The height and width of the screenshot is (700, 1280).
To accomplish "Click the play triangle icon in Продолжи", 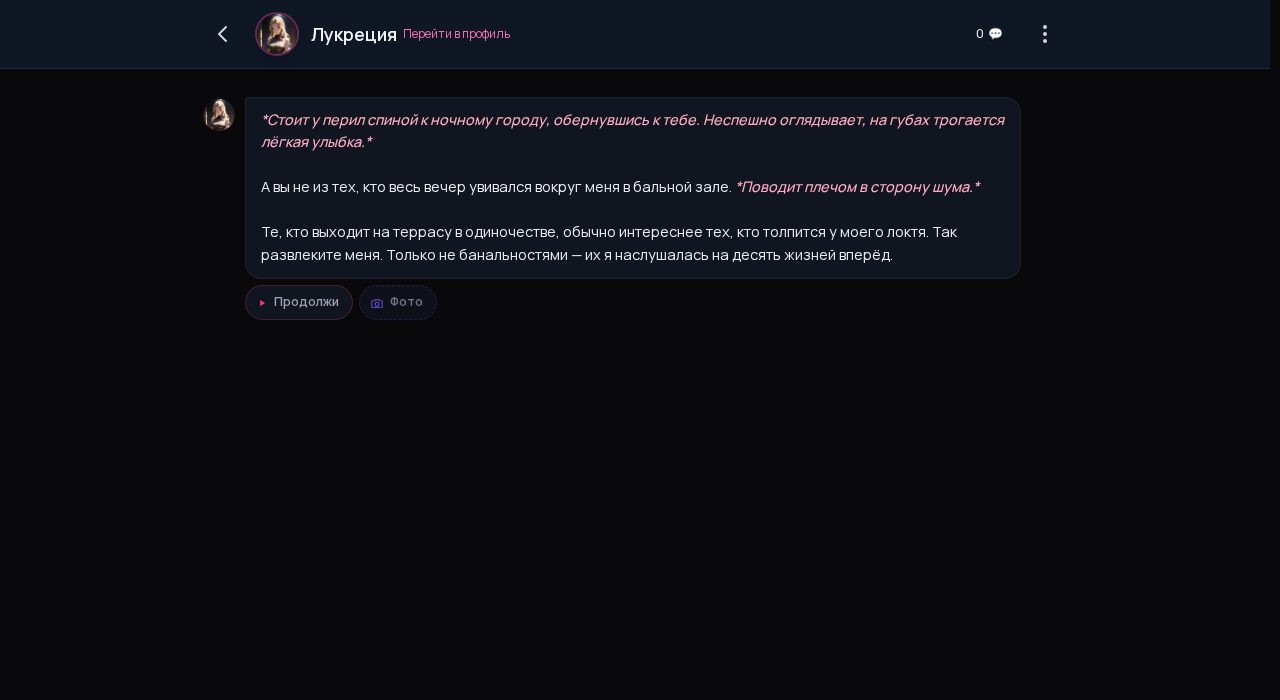I will click(262, 302).
